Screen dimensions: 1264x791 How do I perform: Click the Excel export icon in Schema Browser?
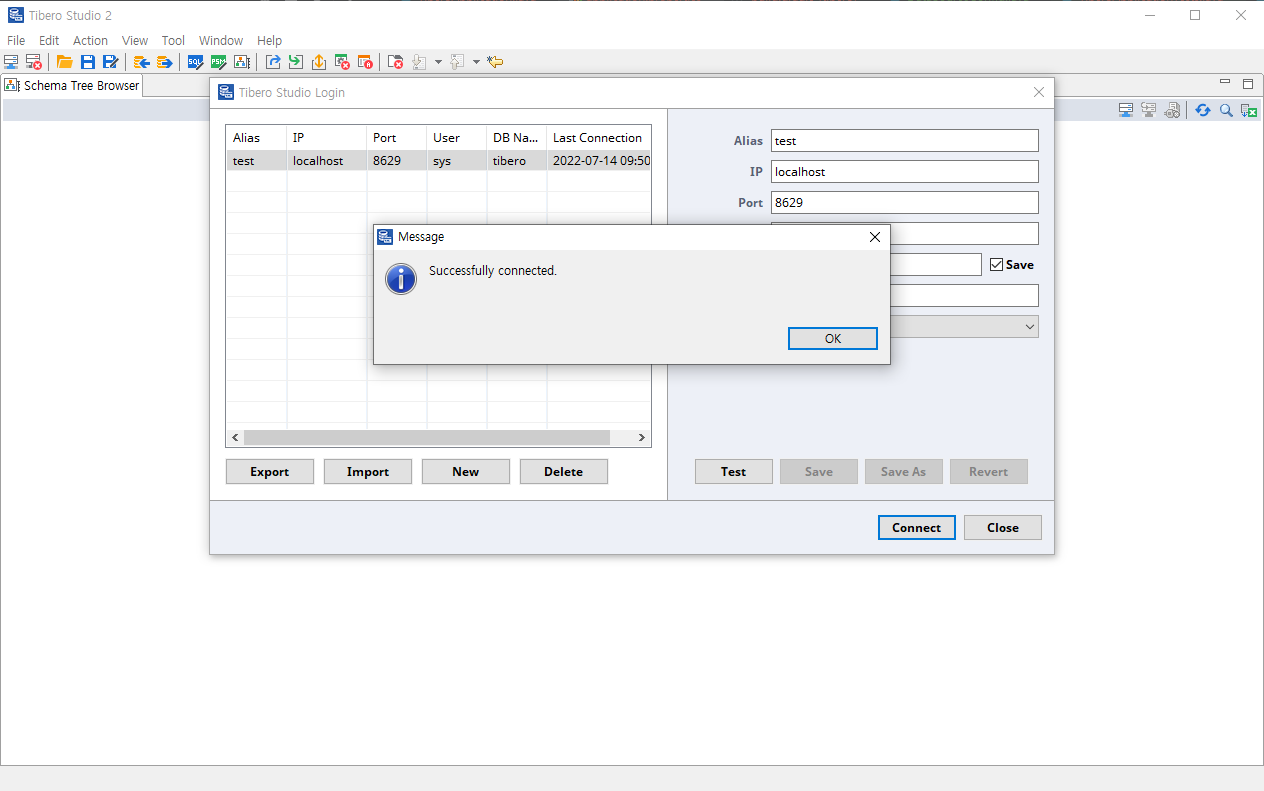[1249, 110]
